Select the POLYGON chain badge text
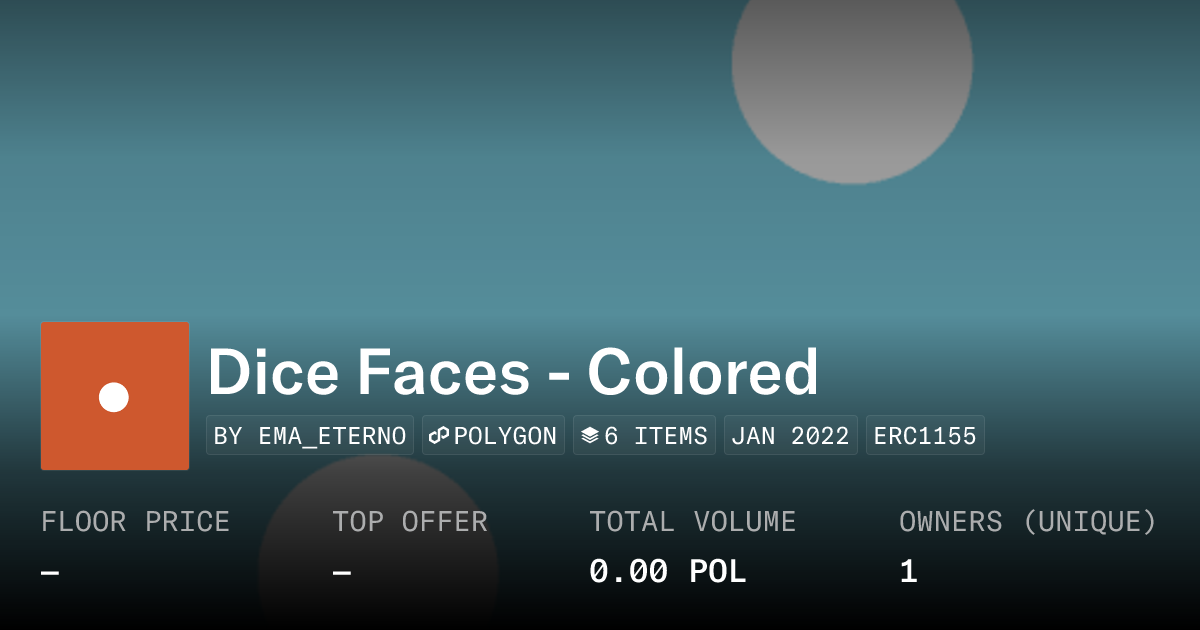 point(505,436)
